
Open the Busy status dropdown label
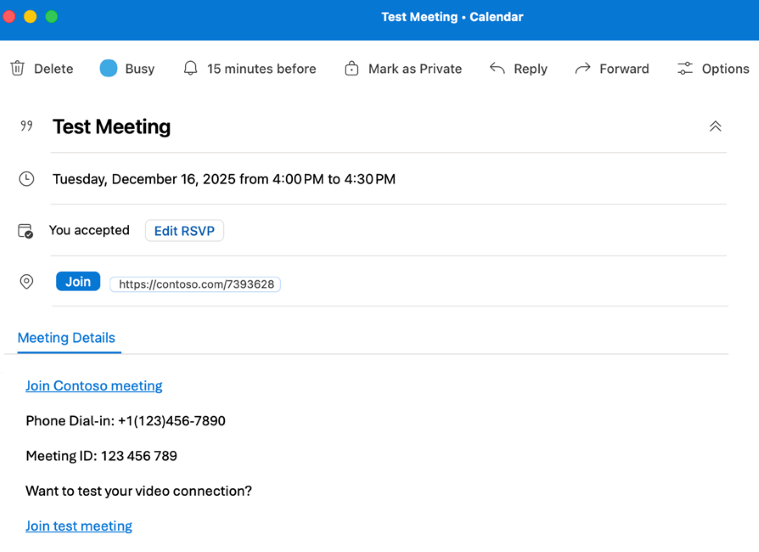pos(140,69)
